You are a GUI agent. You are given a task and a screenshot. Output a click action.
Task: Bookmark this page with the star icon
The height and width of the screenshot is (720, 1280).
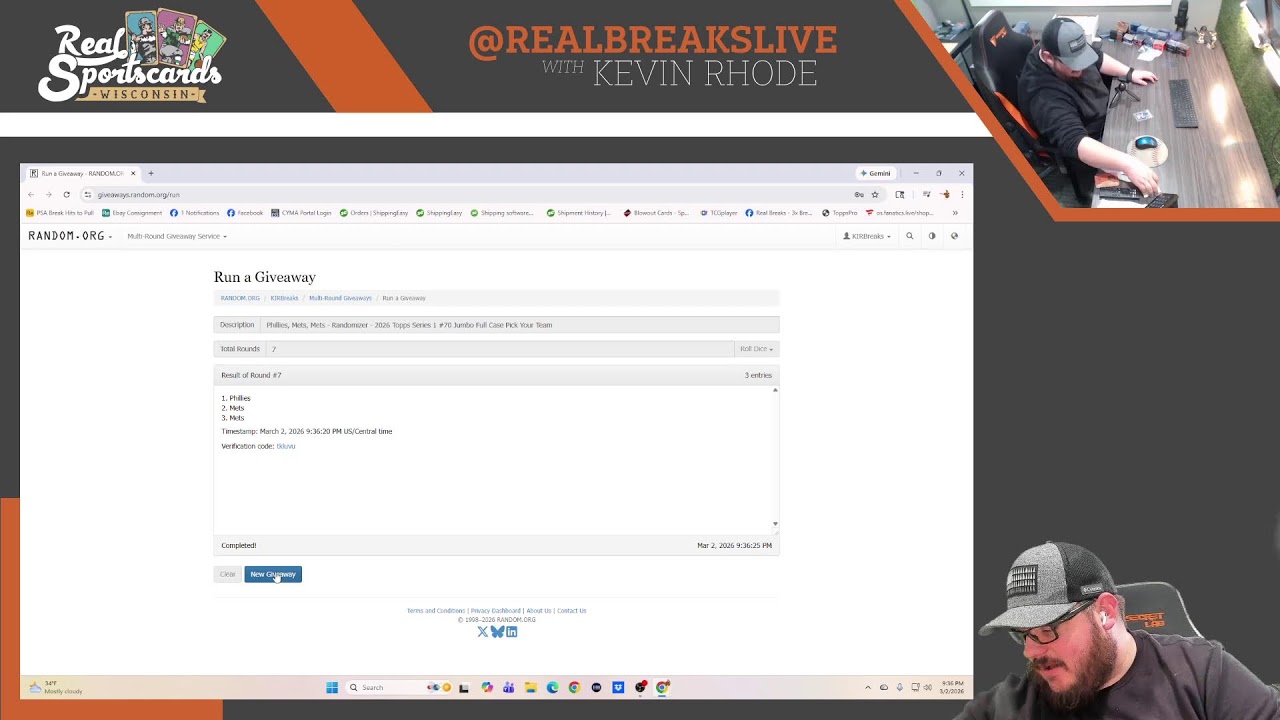[875, 195]
